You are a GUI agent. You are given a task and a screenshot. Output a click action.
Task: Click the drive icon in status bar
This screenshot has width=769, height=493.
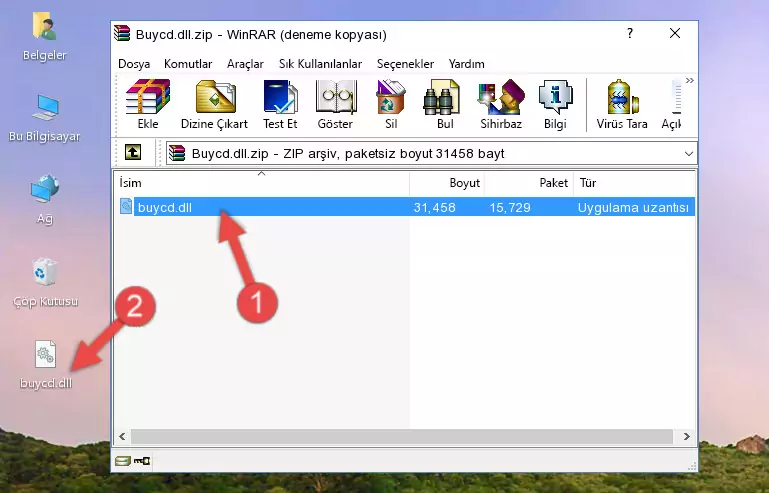click(122, 461)
